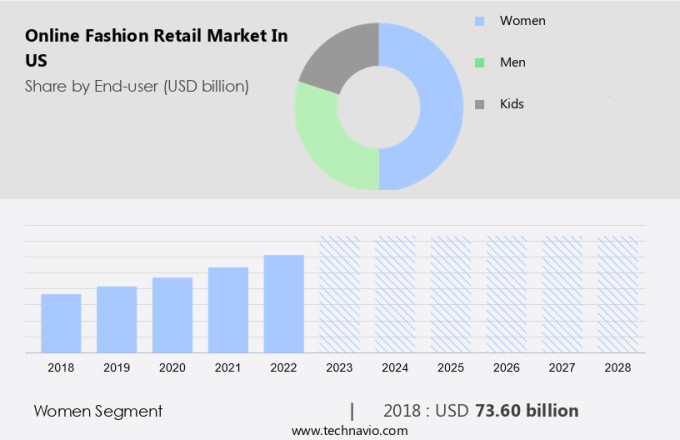Click the 2022 bar in chart
The image size is (680, 440).
(284, 304)
